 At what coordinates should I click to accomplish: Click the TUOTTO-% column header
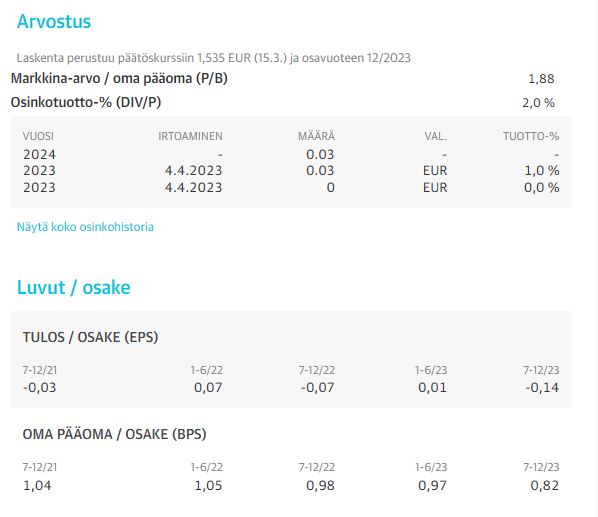(x=531, y=136)
